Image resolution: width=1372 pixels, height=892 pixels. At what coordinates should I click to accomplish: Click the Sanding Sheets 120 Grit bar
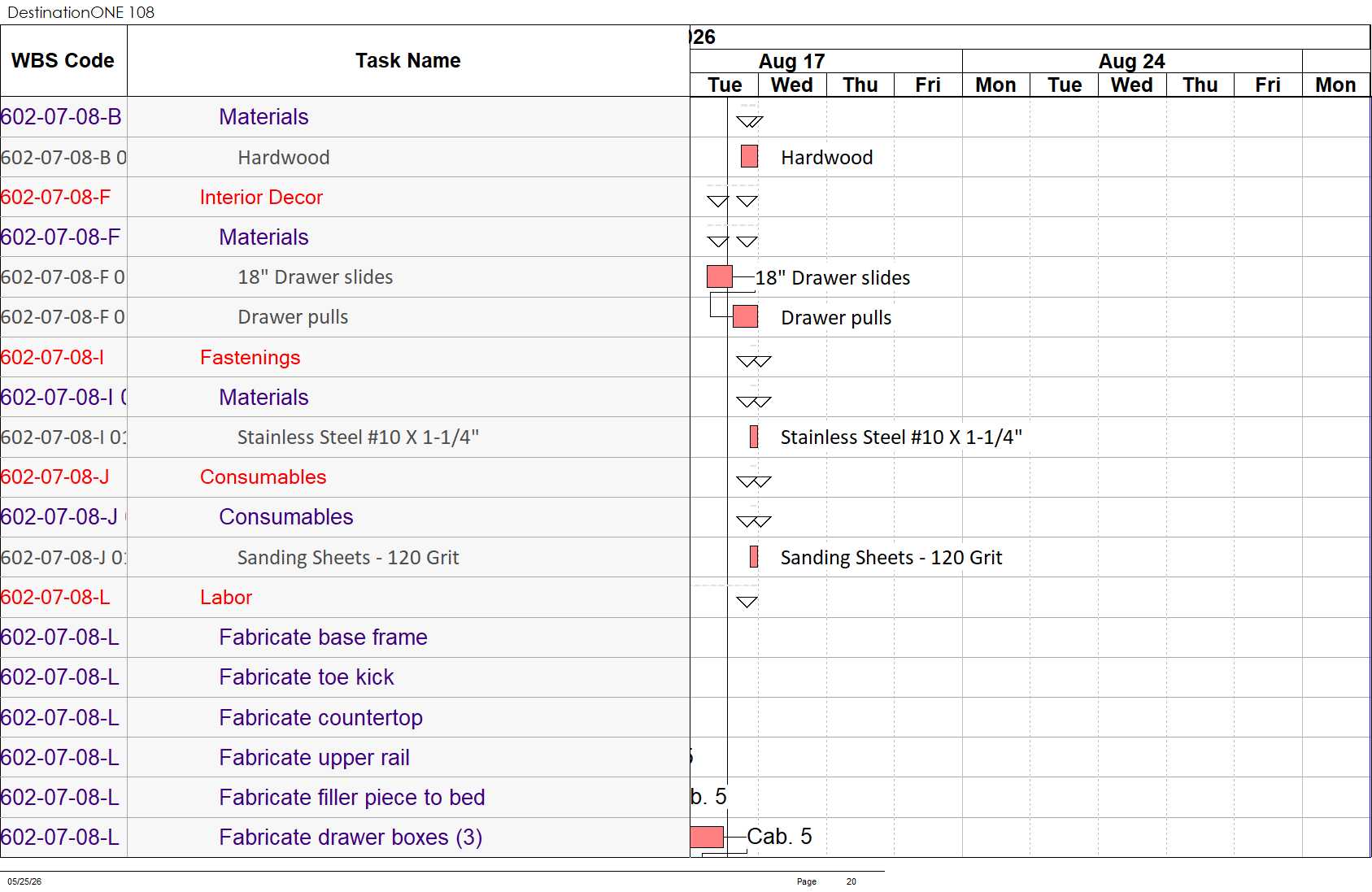(754, 557)
